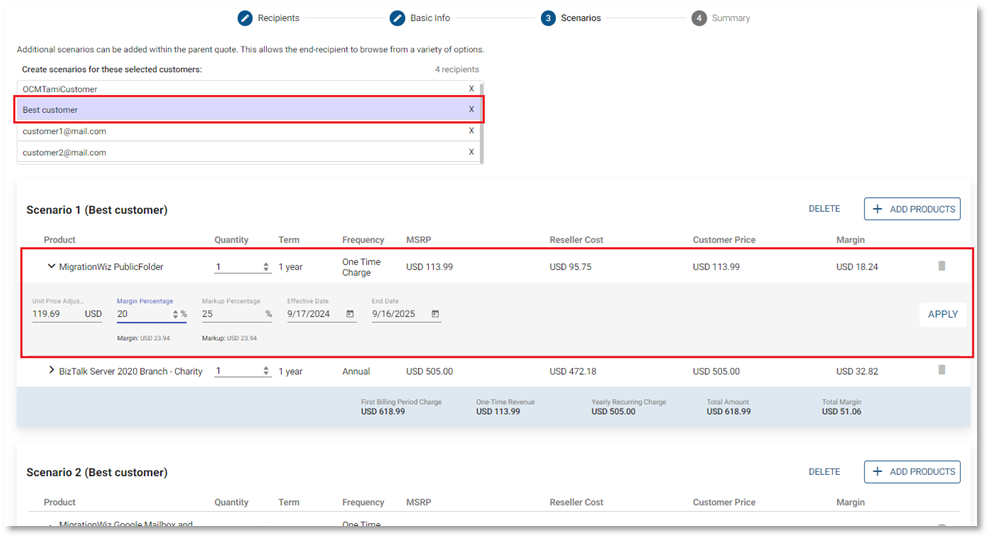Open the Basic Info step pencil icon

(x=397, y=18)
